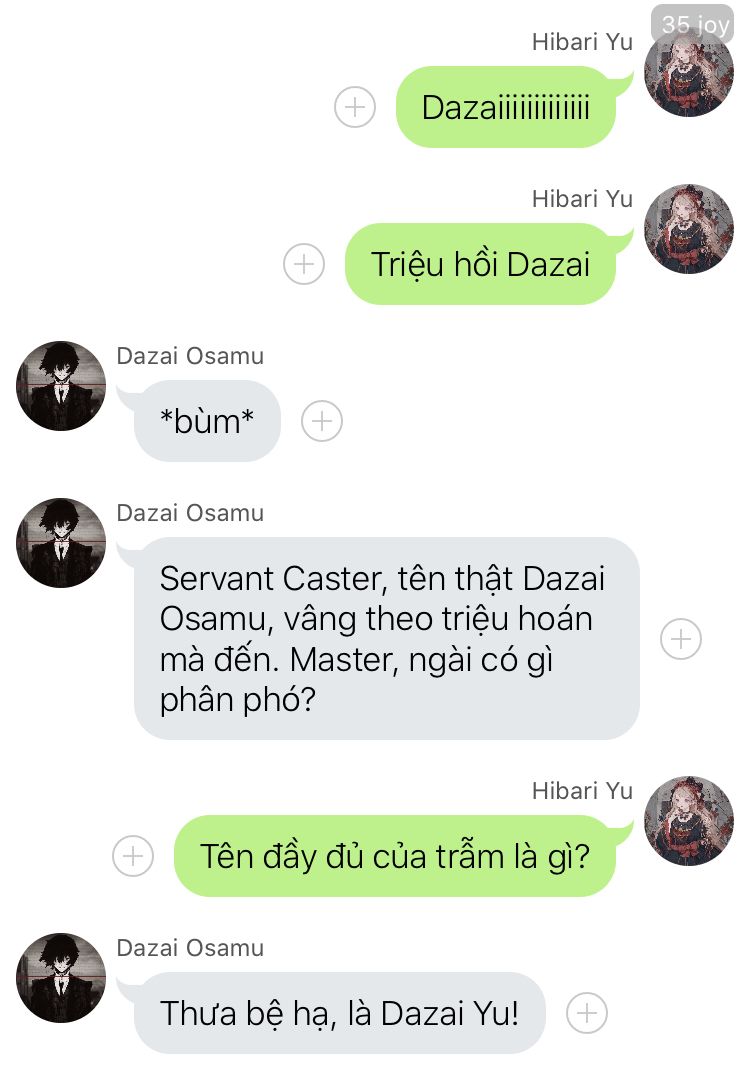Open Dazai Osamu's avatar beside the "*bùm*" message
The height and width of the screenshot is (1069, 750).
[61, 386]
